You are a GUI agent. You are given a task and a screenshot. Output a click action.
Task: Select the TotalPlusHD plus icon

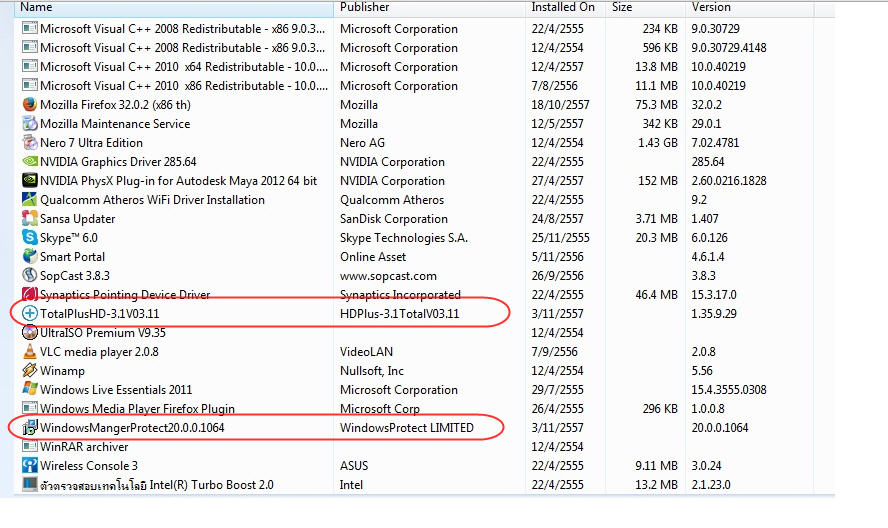[x=29, y=314]
